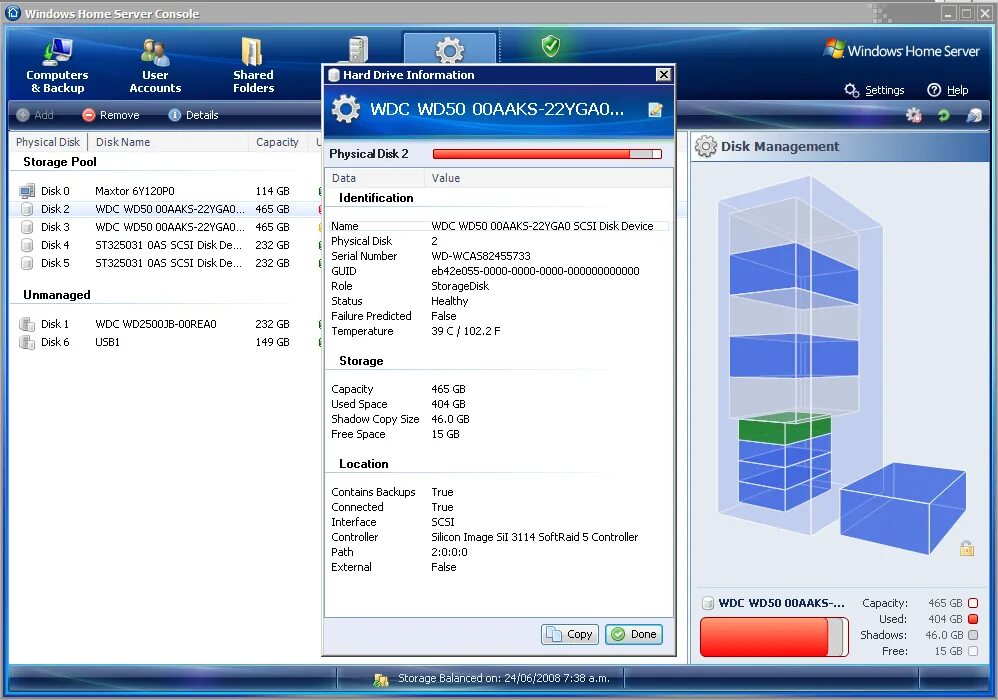
Task: Close the Hard Drive Information dialog
Action: click(663, 74)
